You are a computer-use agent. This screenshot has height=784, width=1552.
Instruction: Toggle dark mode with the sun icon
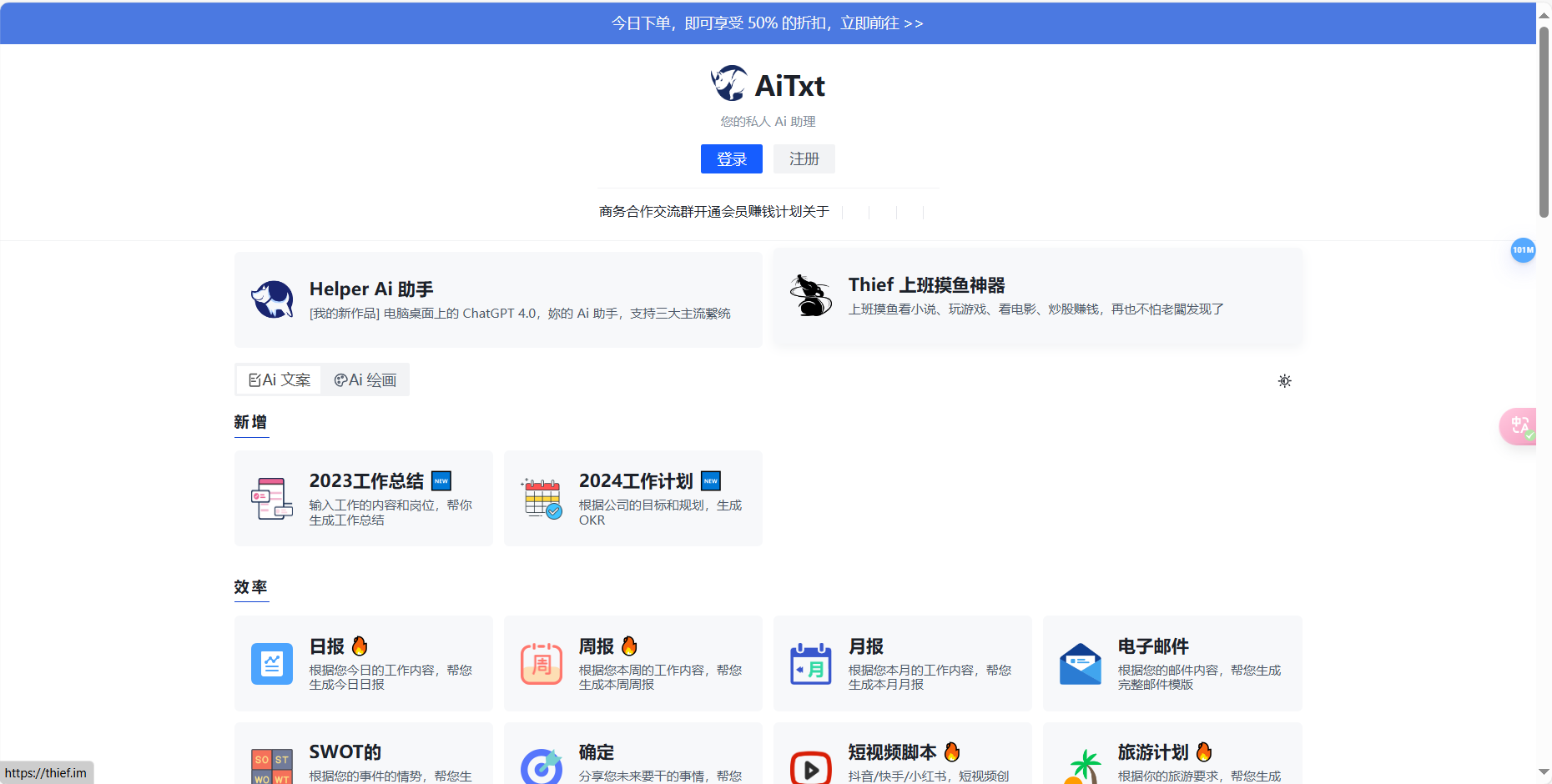click(1284, 380)
